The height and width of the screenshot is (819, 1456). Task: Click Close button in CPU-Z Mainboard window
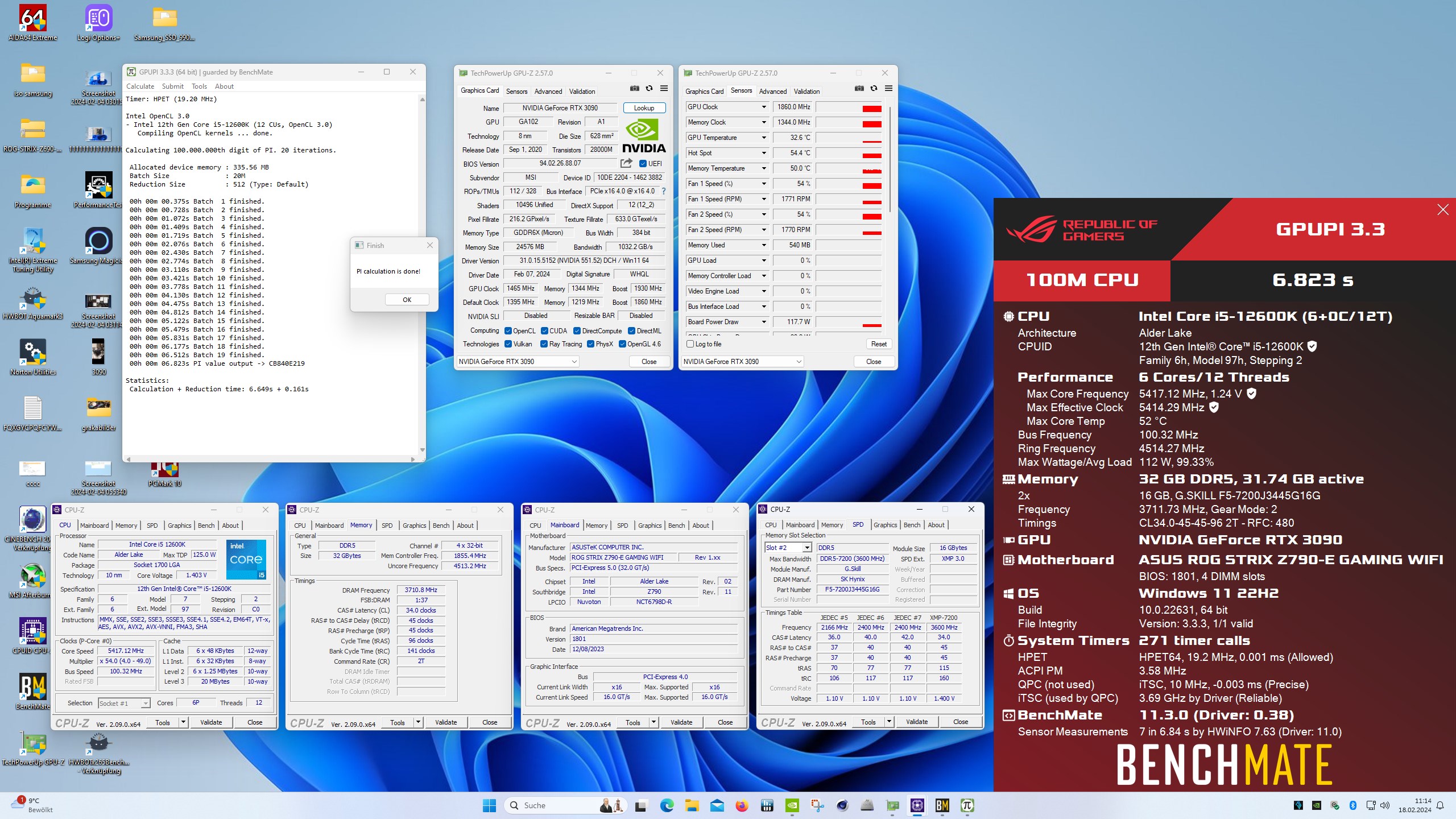click(725, 722)
